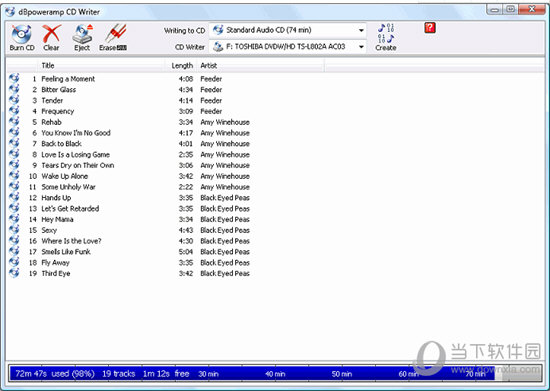The image size is (550, 391).
Task: Click disc icon beside Hands Up
Action: tap(14, 197)
